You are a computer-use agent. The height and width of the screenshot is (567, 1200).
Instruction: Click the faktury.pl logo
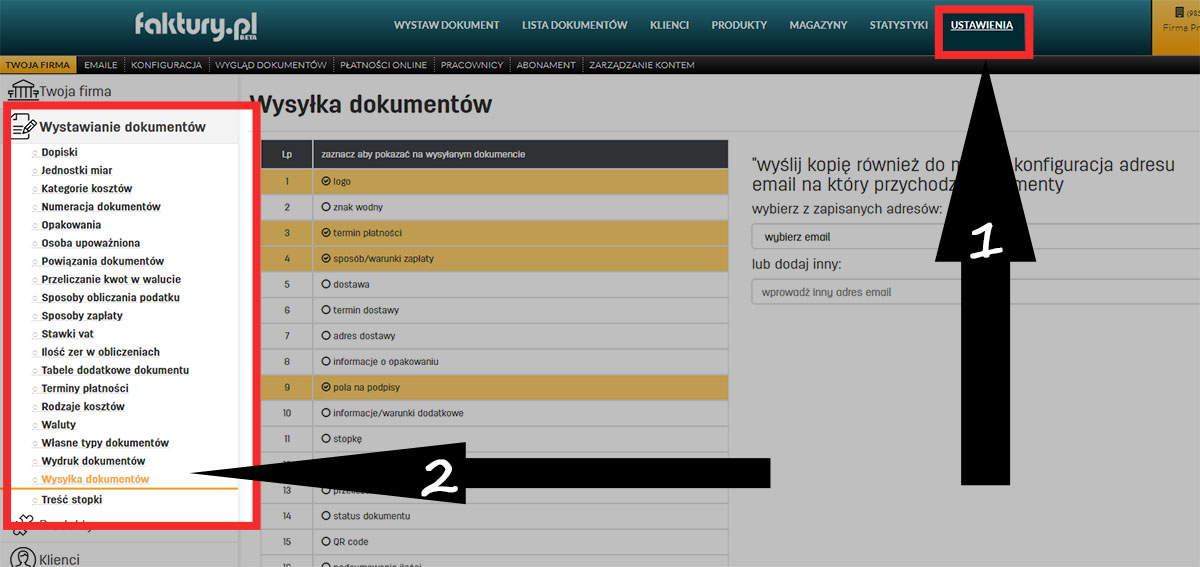pos(195,24)
